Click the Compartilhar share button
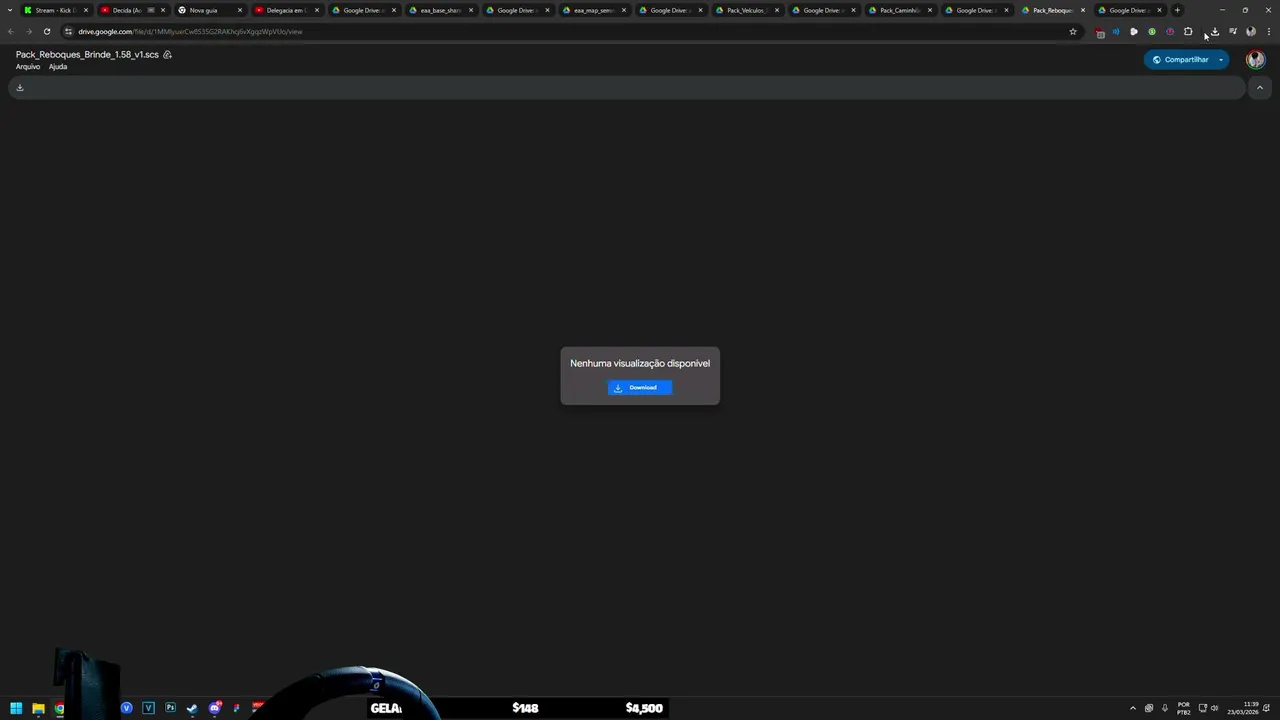The image size is (1280, 720). tap(1180, 60)
